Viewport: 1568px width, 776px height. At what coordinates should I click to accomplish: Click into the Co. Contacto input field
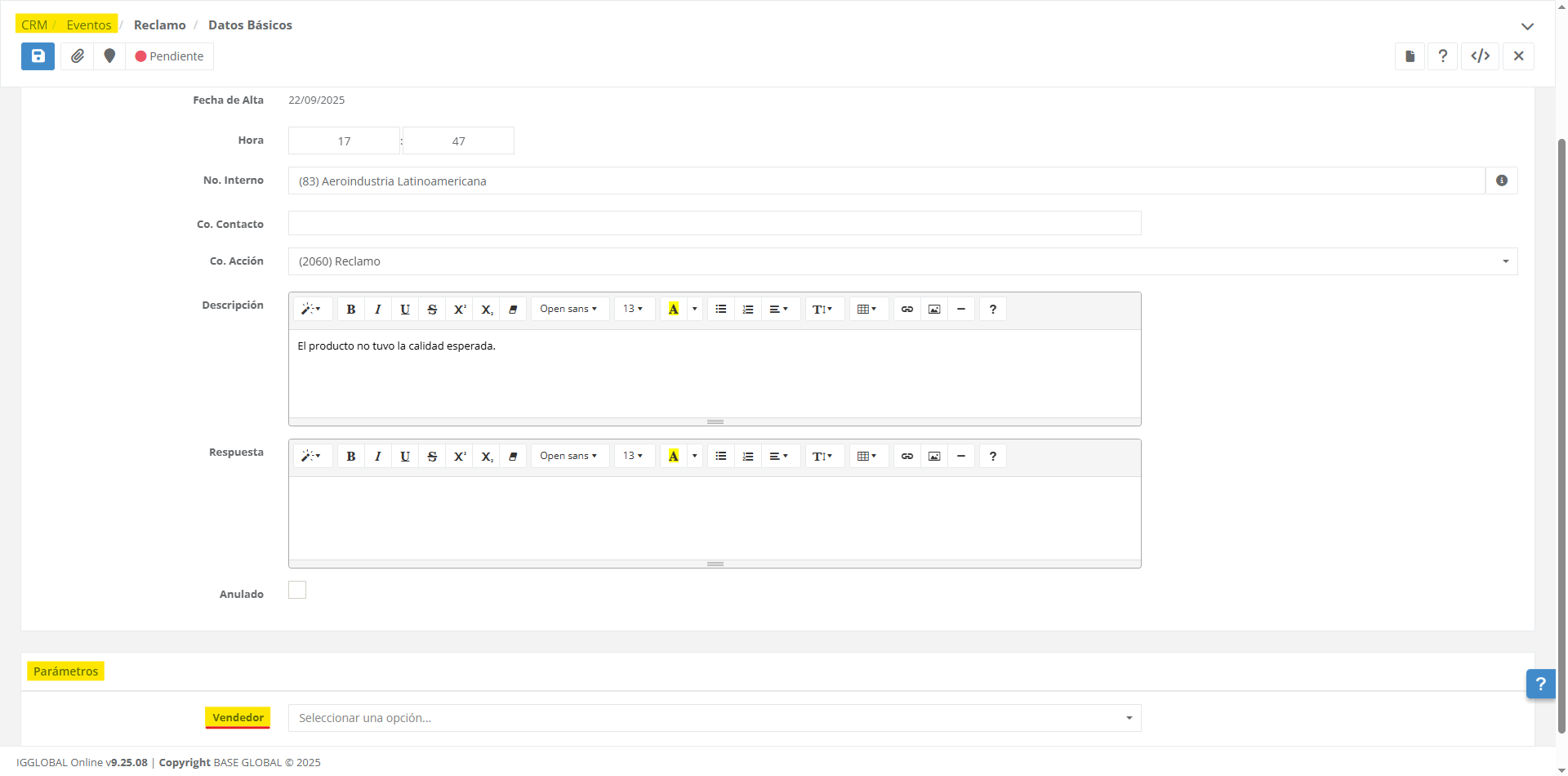pyautogui.click(x=715, y=223)
